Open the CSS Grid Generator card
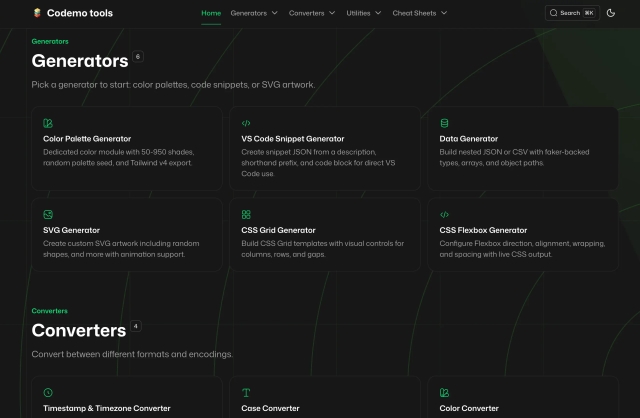Screen dimensions: 640x418 click(325, 235)
